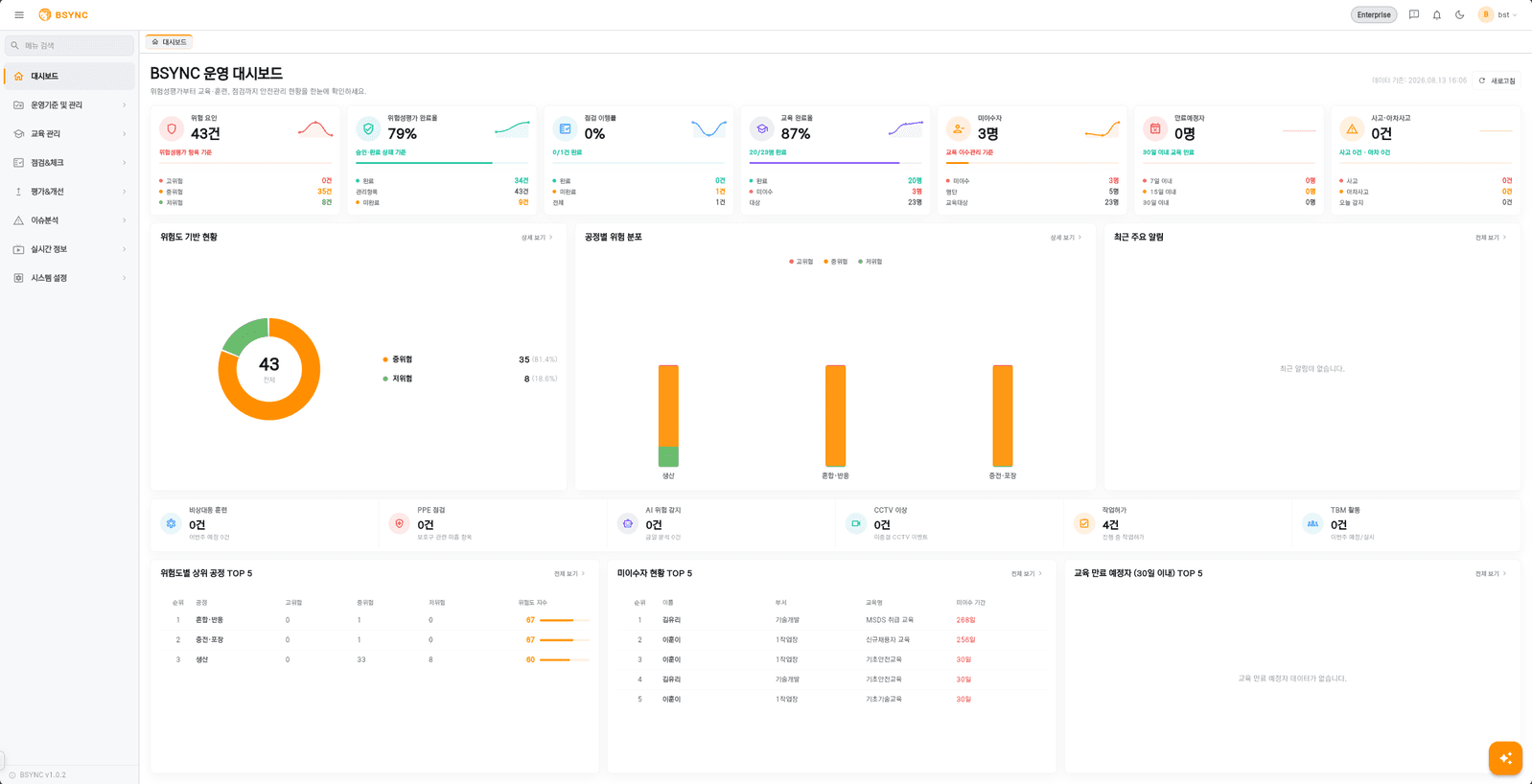Click the 충전·포장 bar in chart
Viewport: 1532px width, 784px height.
1002,416
